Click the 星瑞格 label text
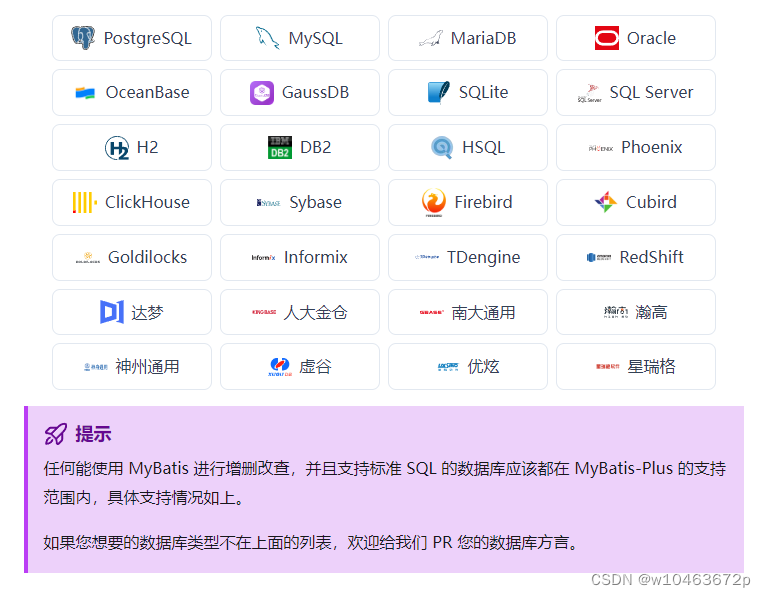This screenshot has width=766, height=597. click(x=652, y=366)
